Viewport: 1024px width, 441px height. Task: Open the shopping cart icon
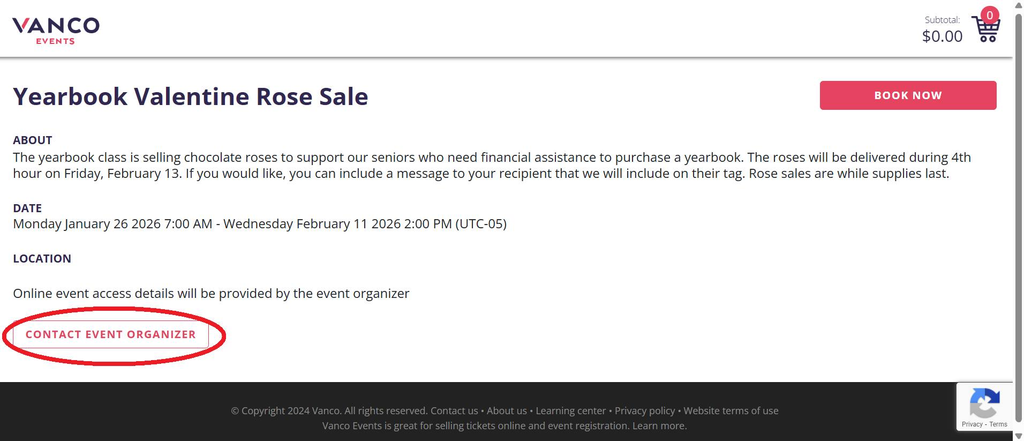[985, 30]
